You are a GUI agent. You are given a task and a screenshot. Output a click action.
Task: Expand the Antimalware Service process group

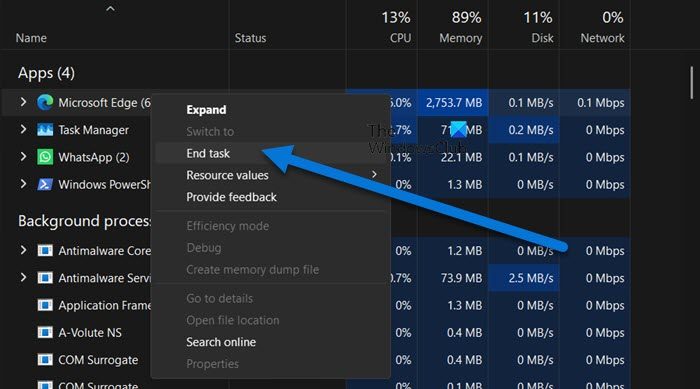[x=23, y=278]
